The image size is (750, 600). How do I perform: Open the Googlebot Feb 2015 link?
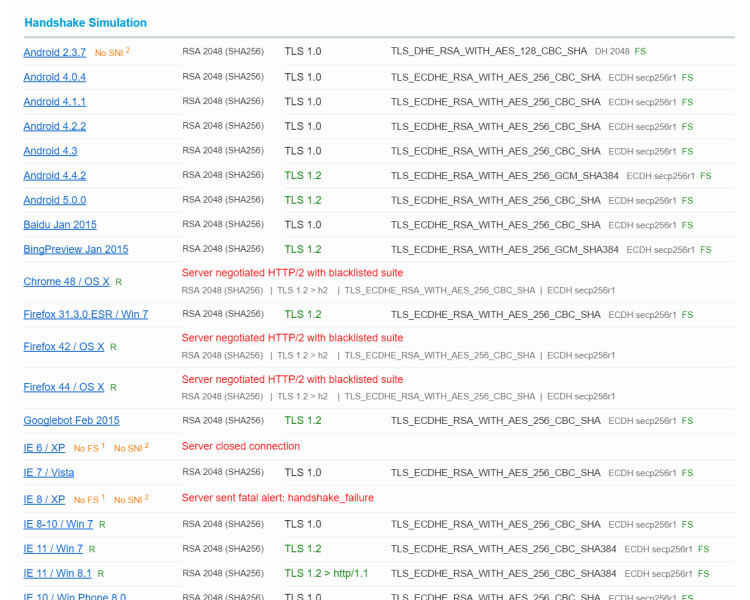click(71, 421)
